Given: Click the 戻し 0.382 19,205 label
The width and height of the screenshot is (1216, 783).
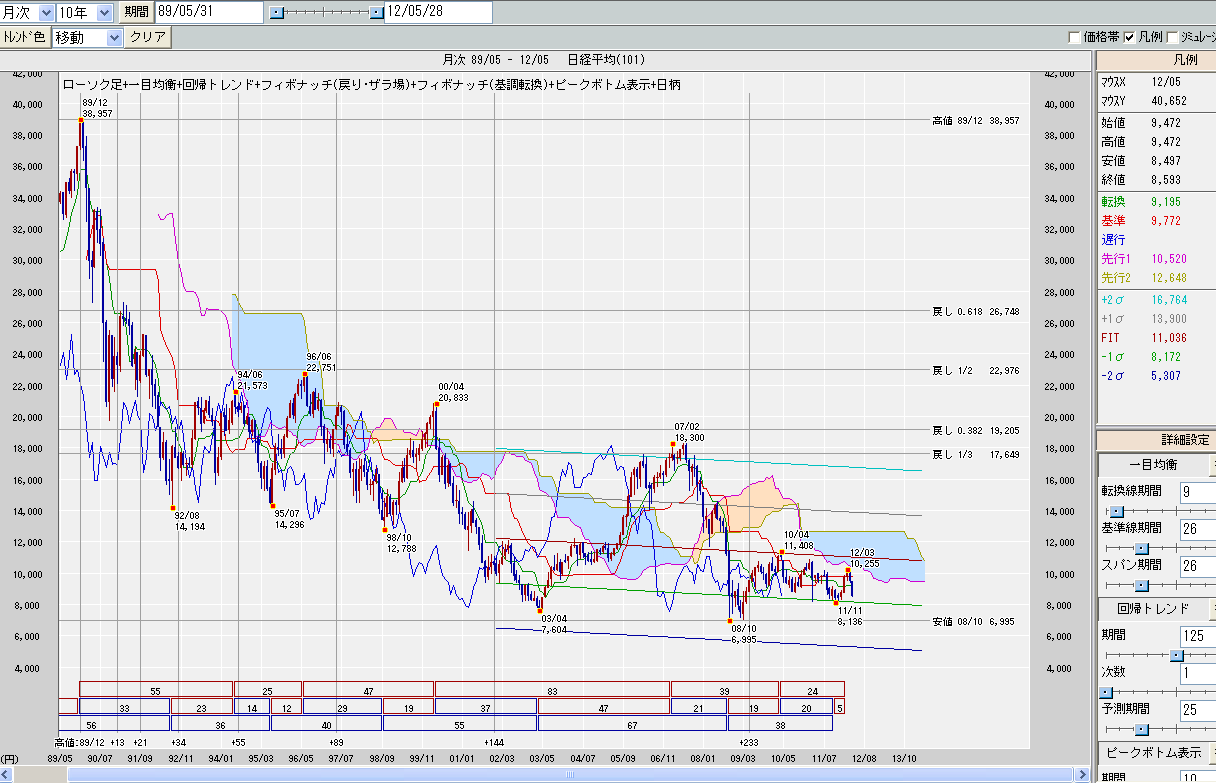Looking at the screenshot, I should tap(975, 430).
